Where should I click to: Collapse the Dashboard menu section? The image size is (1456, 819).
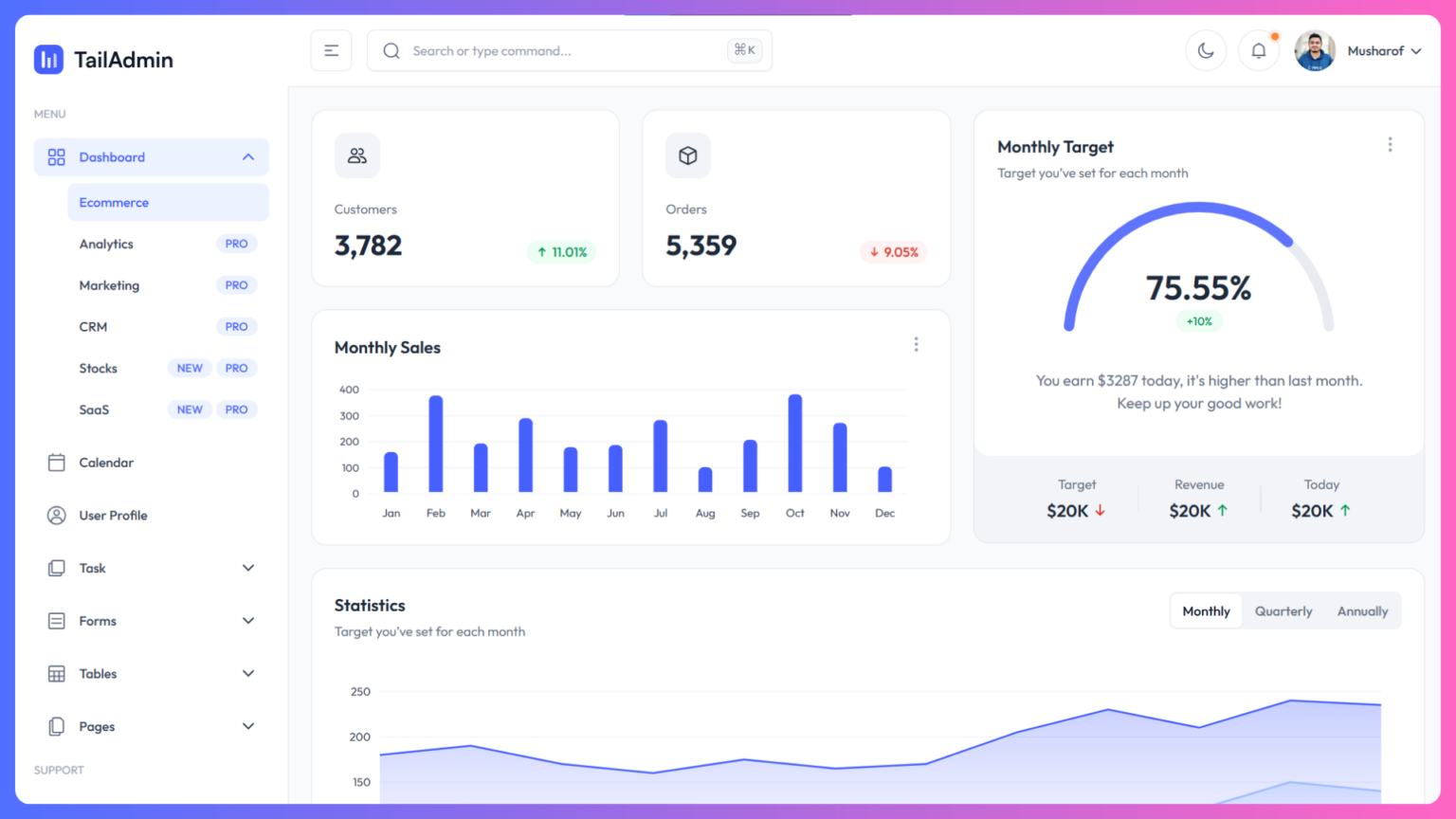click(248, 156)
